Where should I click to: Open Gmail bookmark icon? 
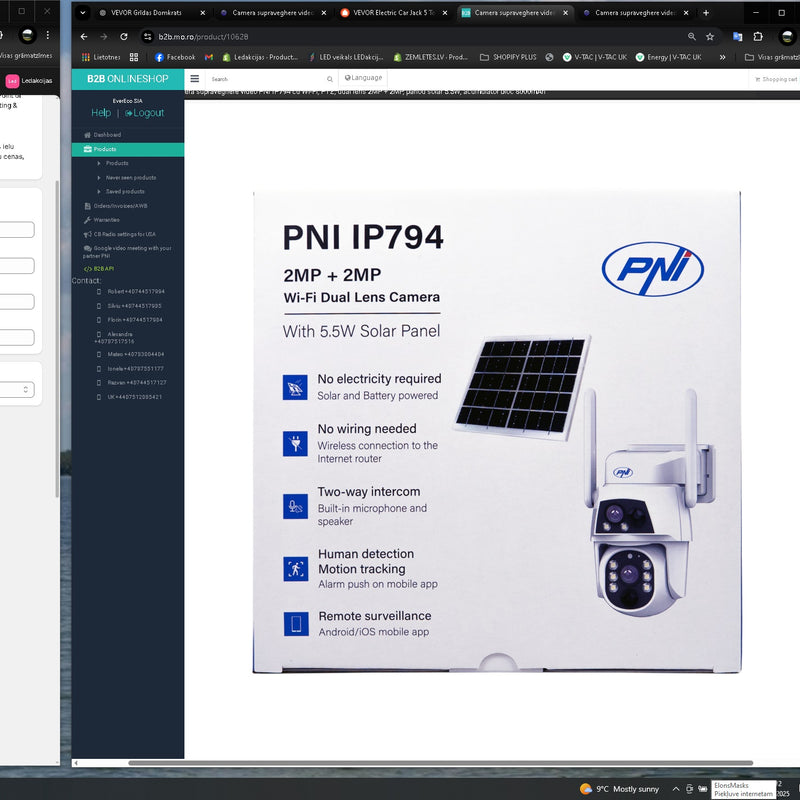click(209, 57)
